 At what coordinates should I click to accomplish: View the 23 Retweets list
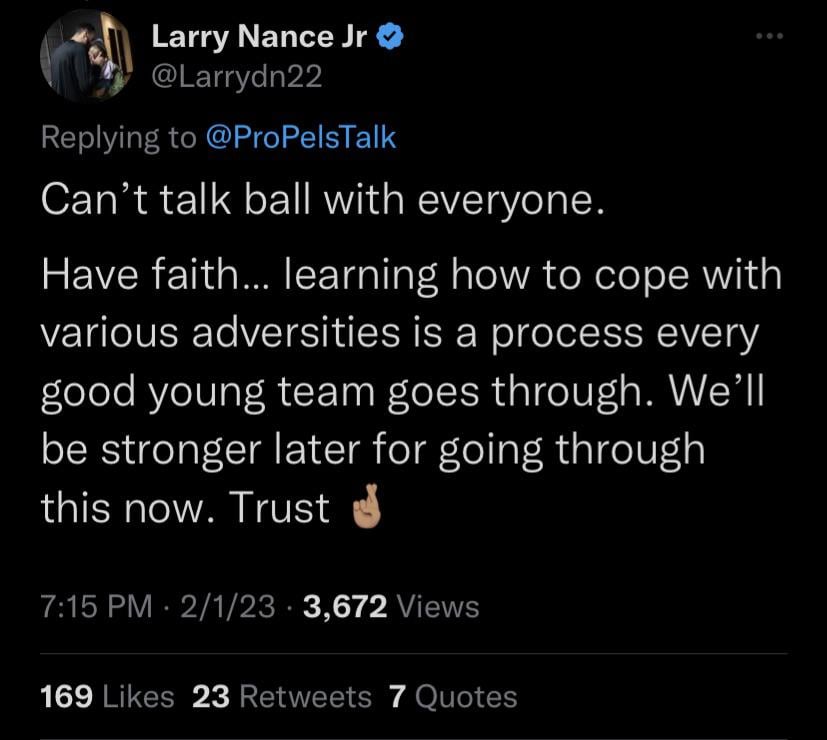click(281, 696)
